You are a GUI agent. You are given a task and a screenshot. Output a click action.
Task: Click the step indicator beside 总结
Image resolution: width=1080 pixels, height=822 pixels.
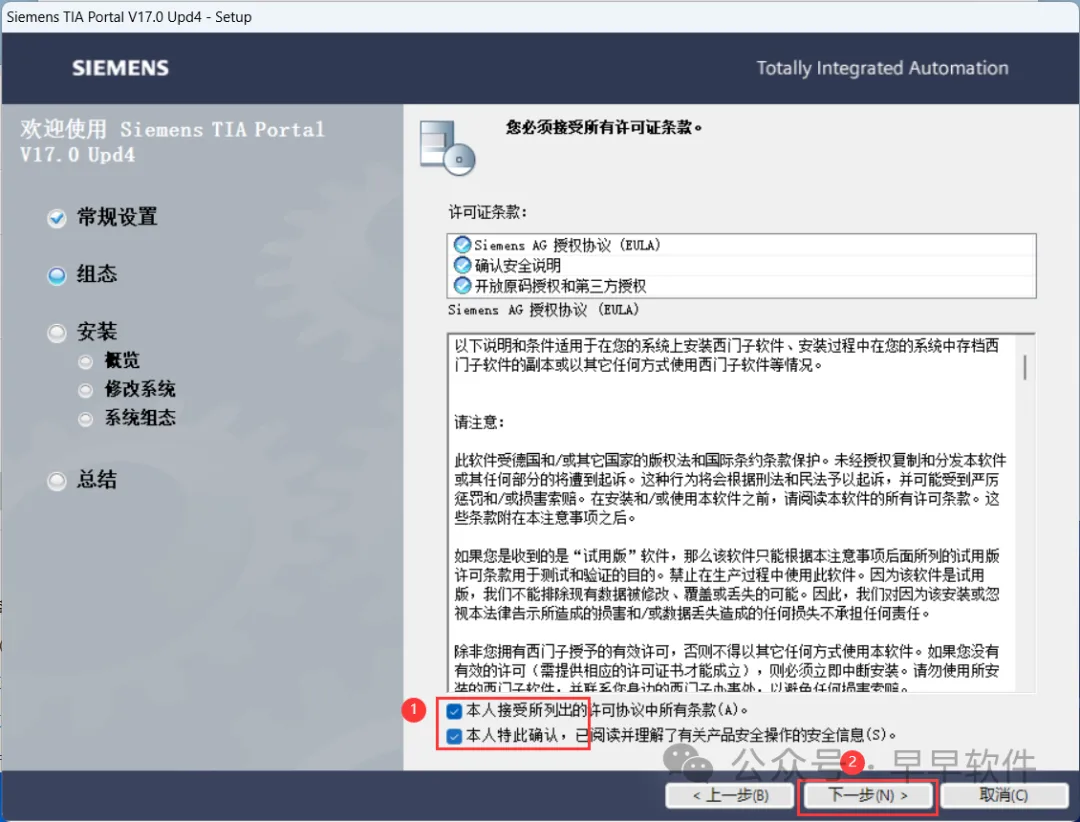tap(56, 480)
